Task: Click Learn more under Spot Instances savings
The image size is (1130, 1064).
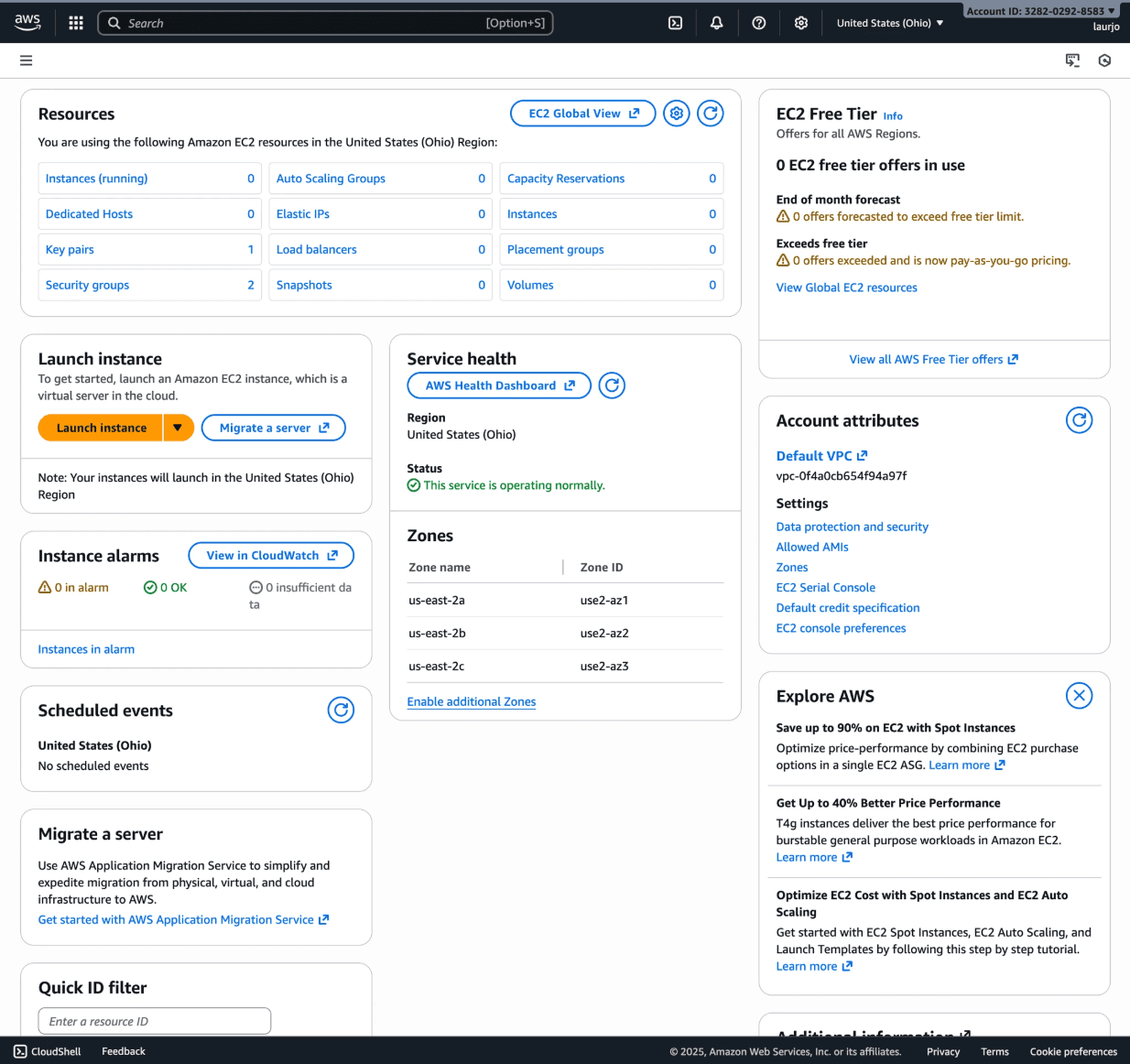Action: coord(967,765)
